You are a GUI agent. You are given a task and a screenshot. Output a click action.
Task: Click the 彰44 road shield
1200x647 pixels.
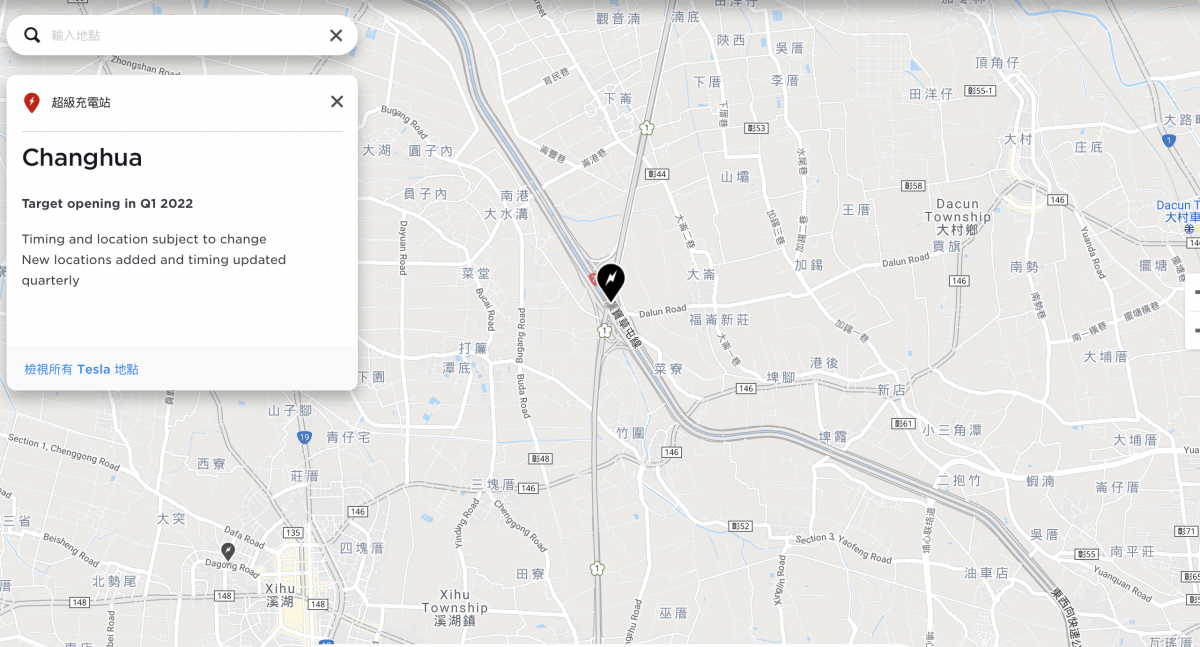[658, 174]
